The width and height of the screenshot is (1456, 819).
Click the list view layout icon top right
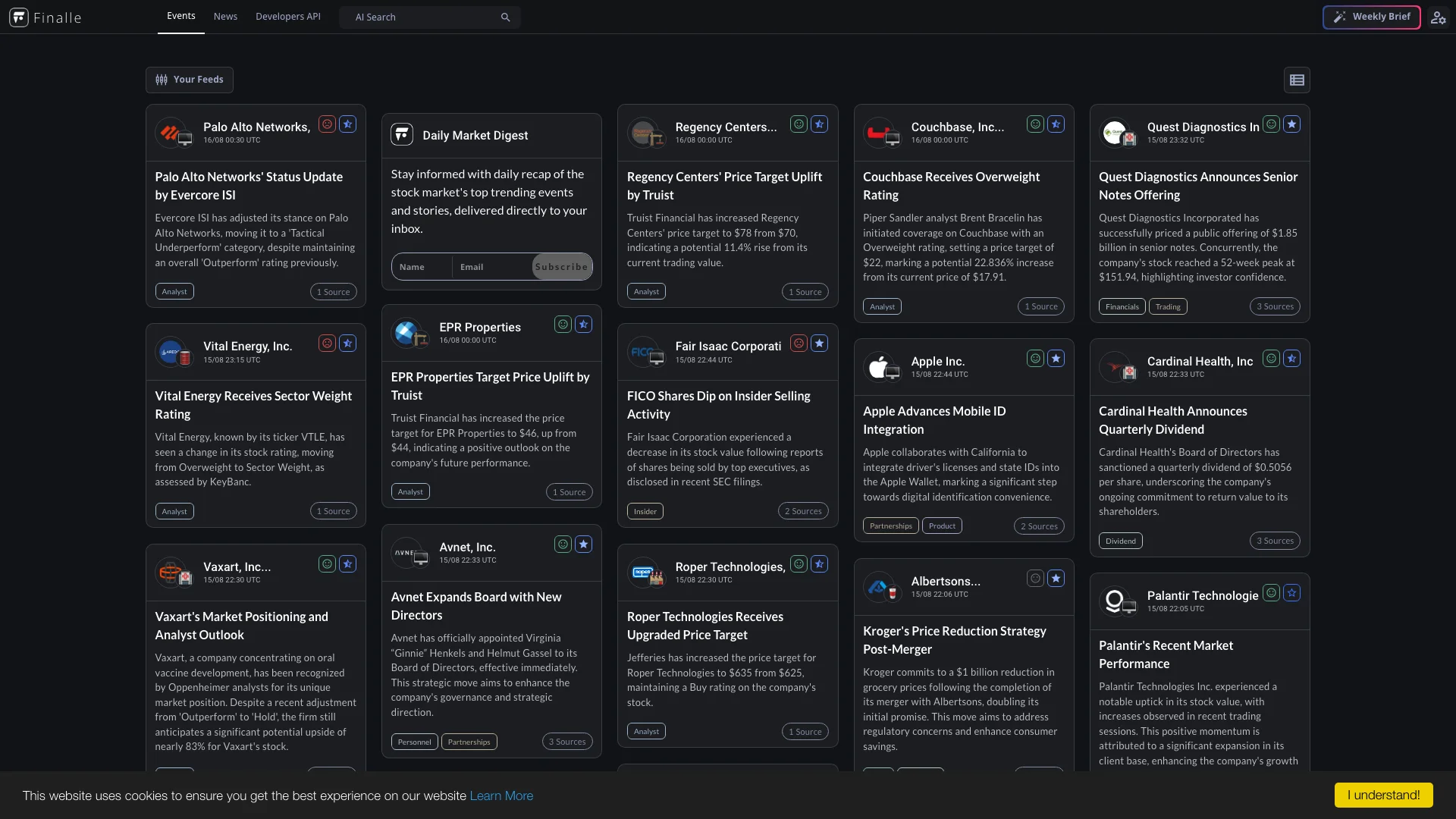(1297, 80)
